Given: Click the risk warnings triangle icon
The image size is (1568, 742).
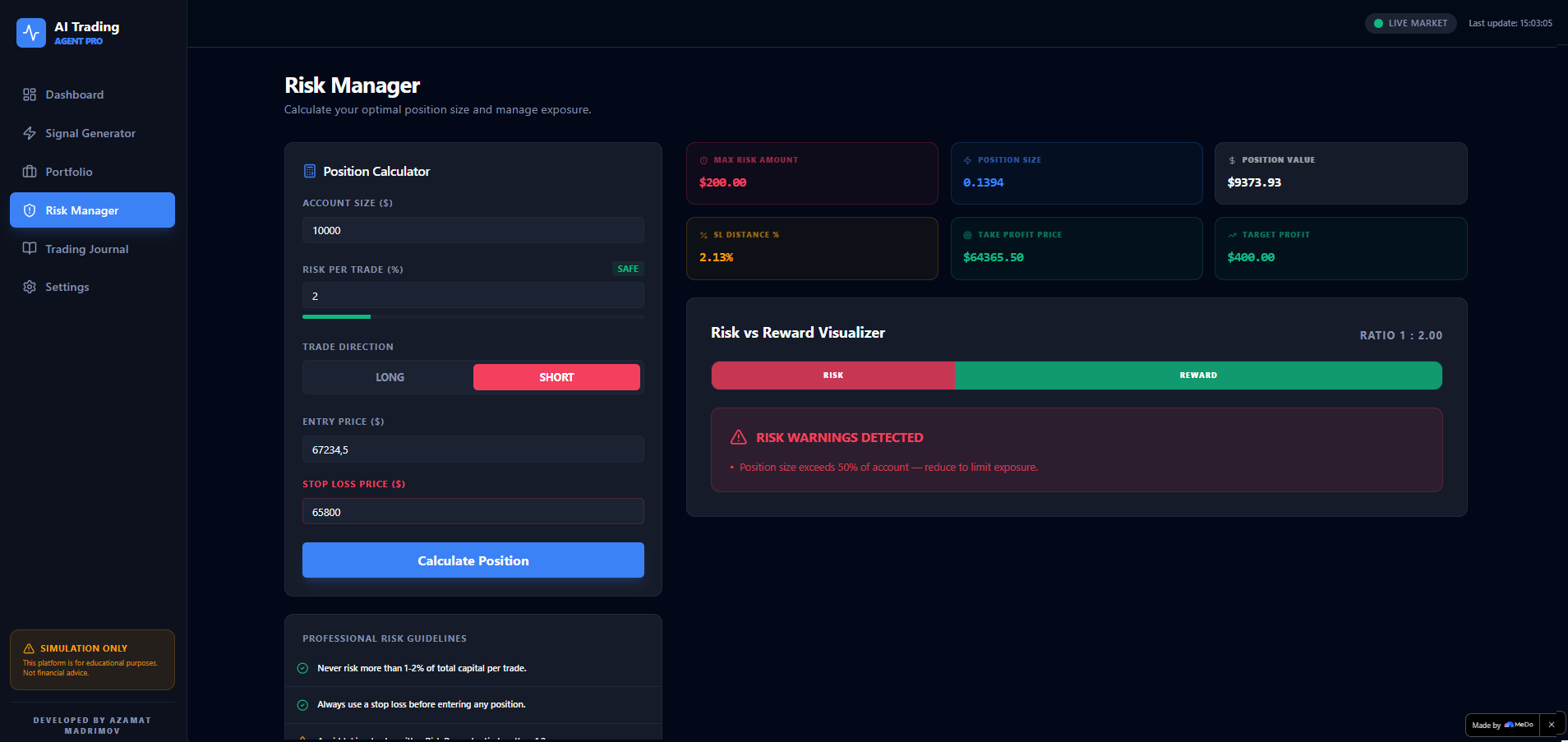Looking at the screenshot, I should click(739, 437).
